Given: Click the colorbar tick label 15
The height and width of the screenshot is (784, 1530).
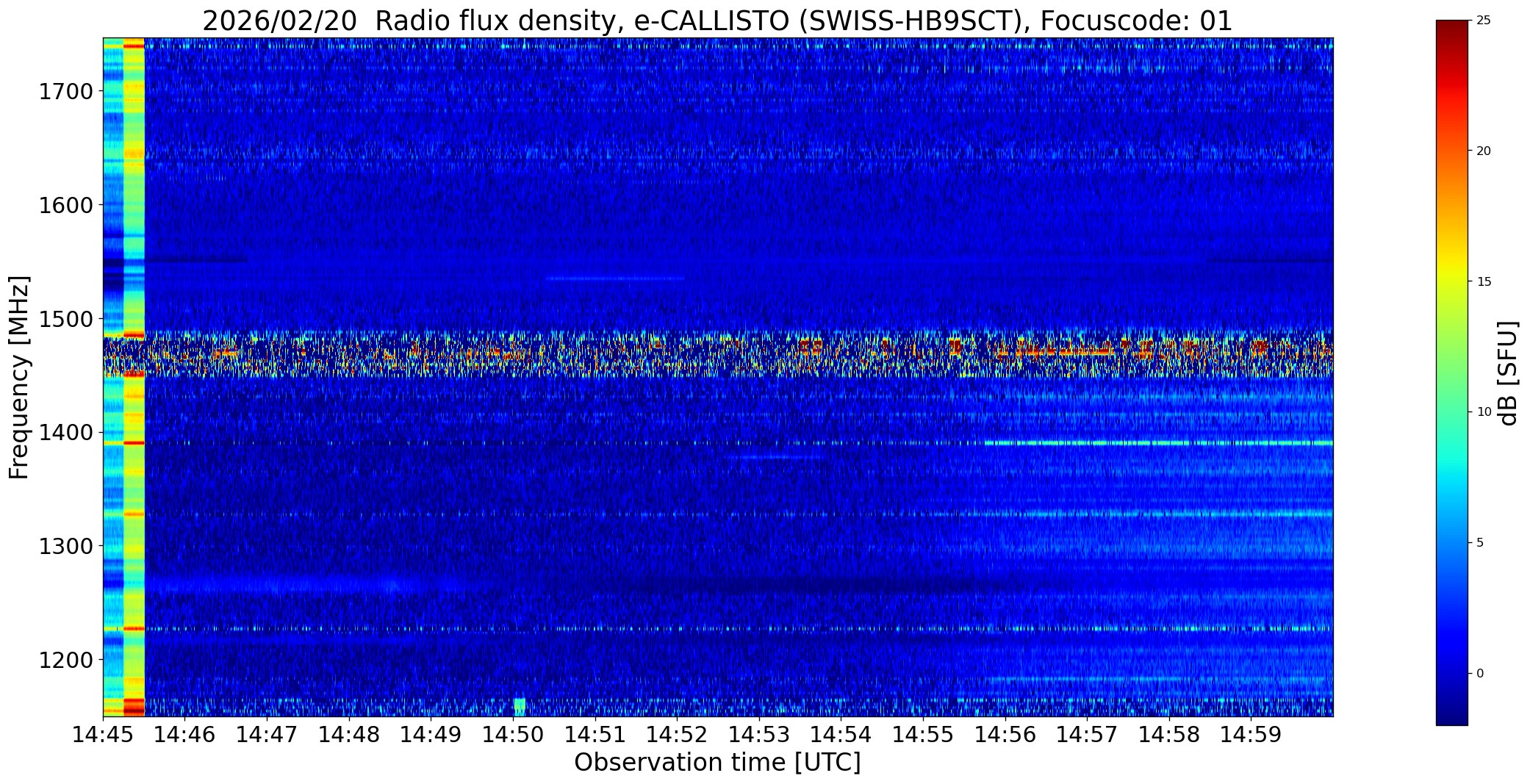Looking at the screenshot, I should [x=1484, y=281].
